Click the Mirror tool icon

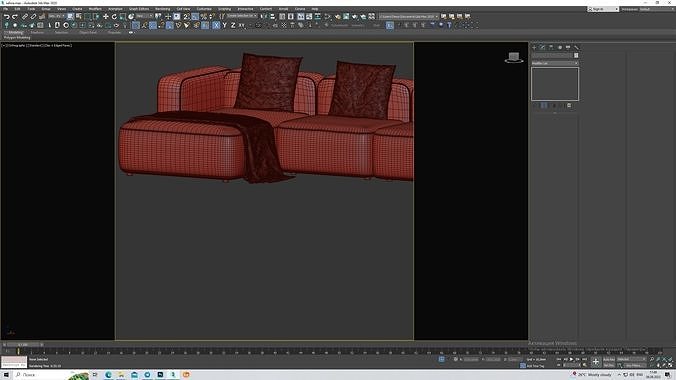click(263, 16)
